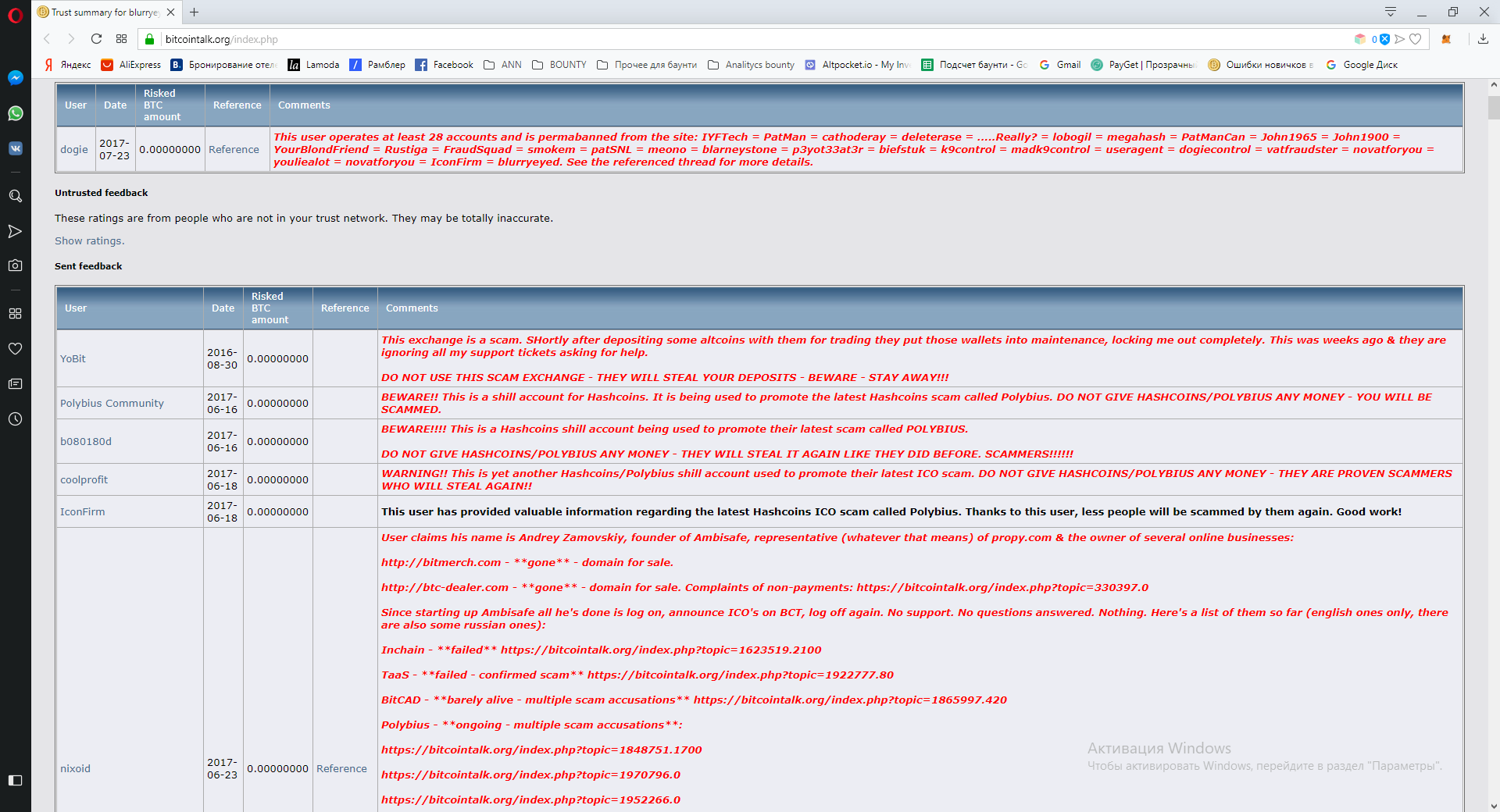Open browsing history clock icon

[x=15, y=419]
